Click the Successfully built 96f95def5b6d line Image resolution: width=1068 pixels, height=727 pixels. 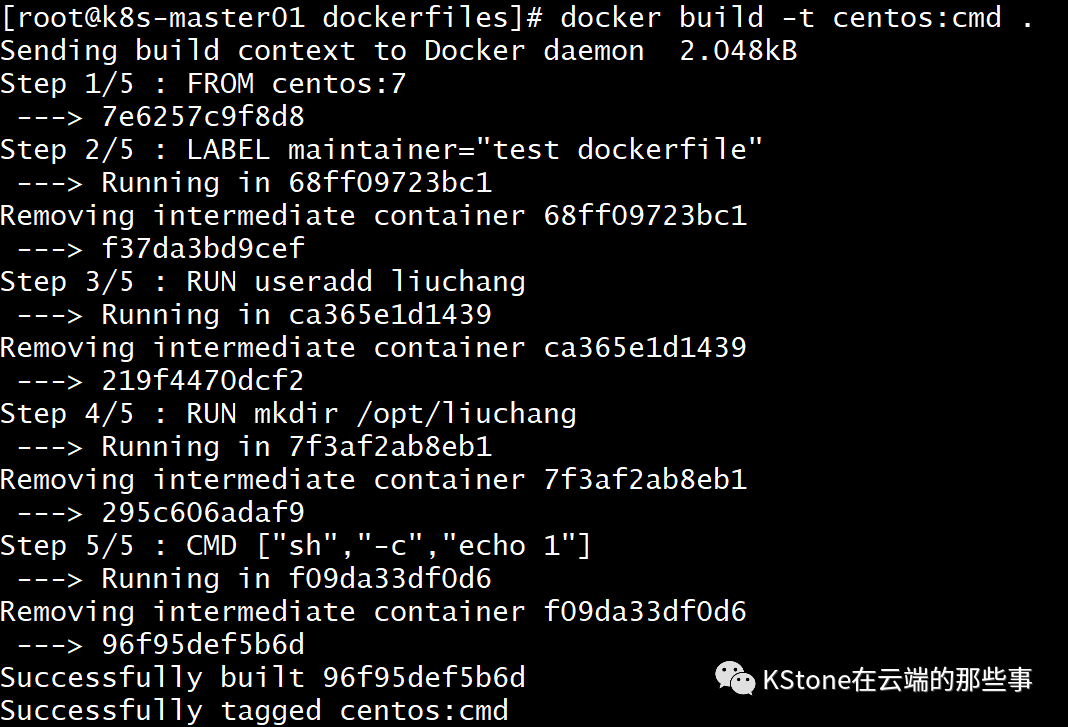click(263, 678)
